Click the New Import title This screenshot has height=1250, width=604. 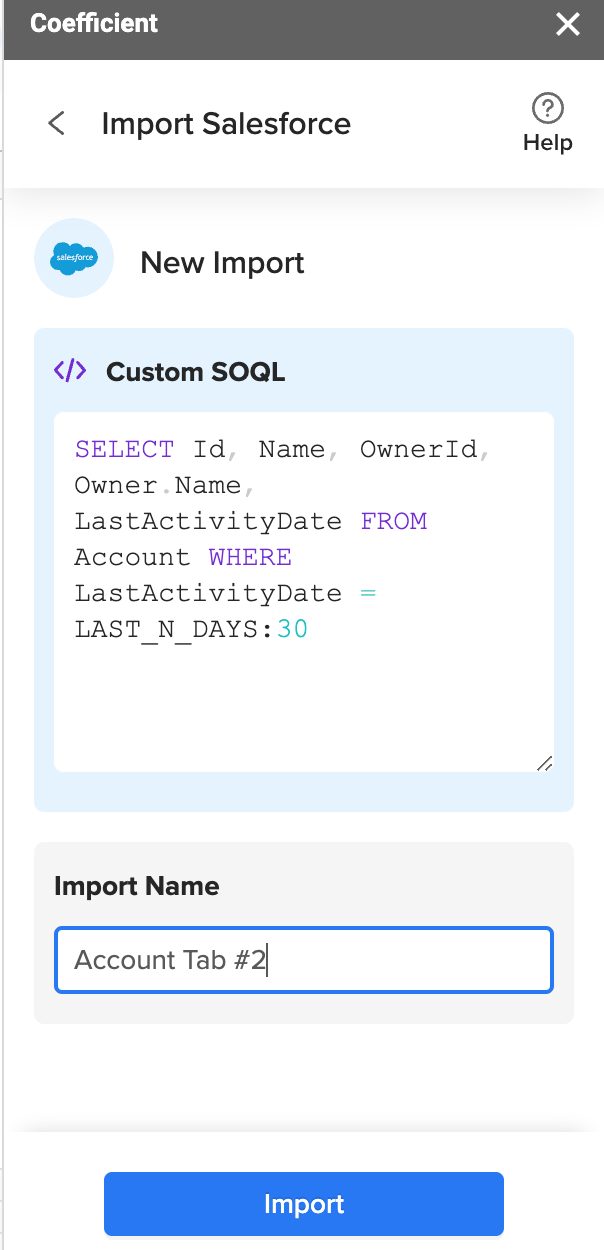click(x=222, y=263)
